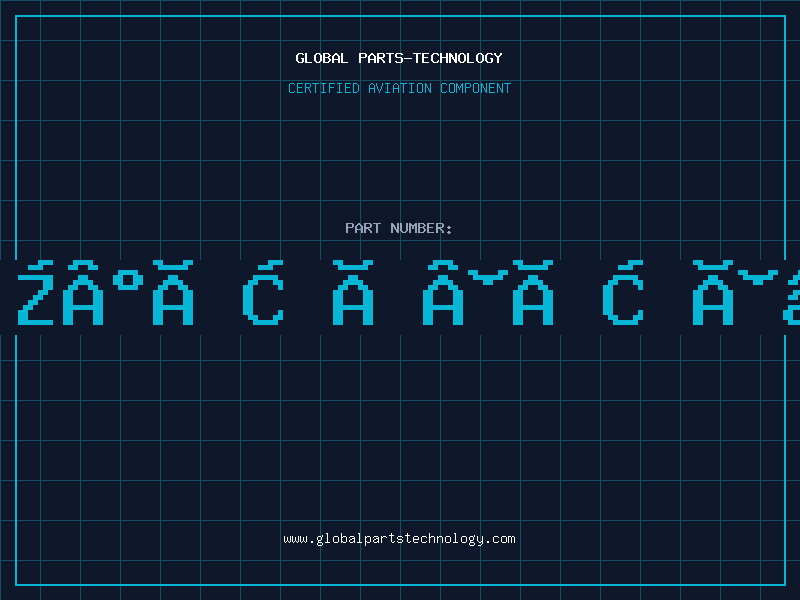This screenshot has height=600, width=800.
Task: Click the garbled part number string
Action: pyautogui.click(x=408, y=293)
